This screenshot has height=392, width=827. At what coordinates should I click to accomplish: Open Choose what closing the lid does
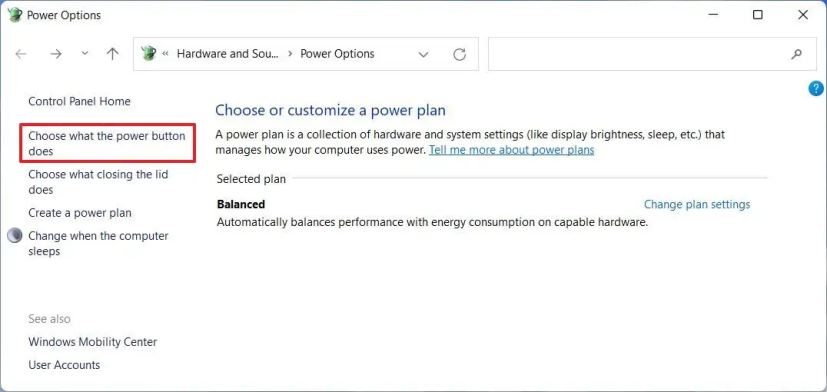point(98,182)
